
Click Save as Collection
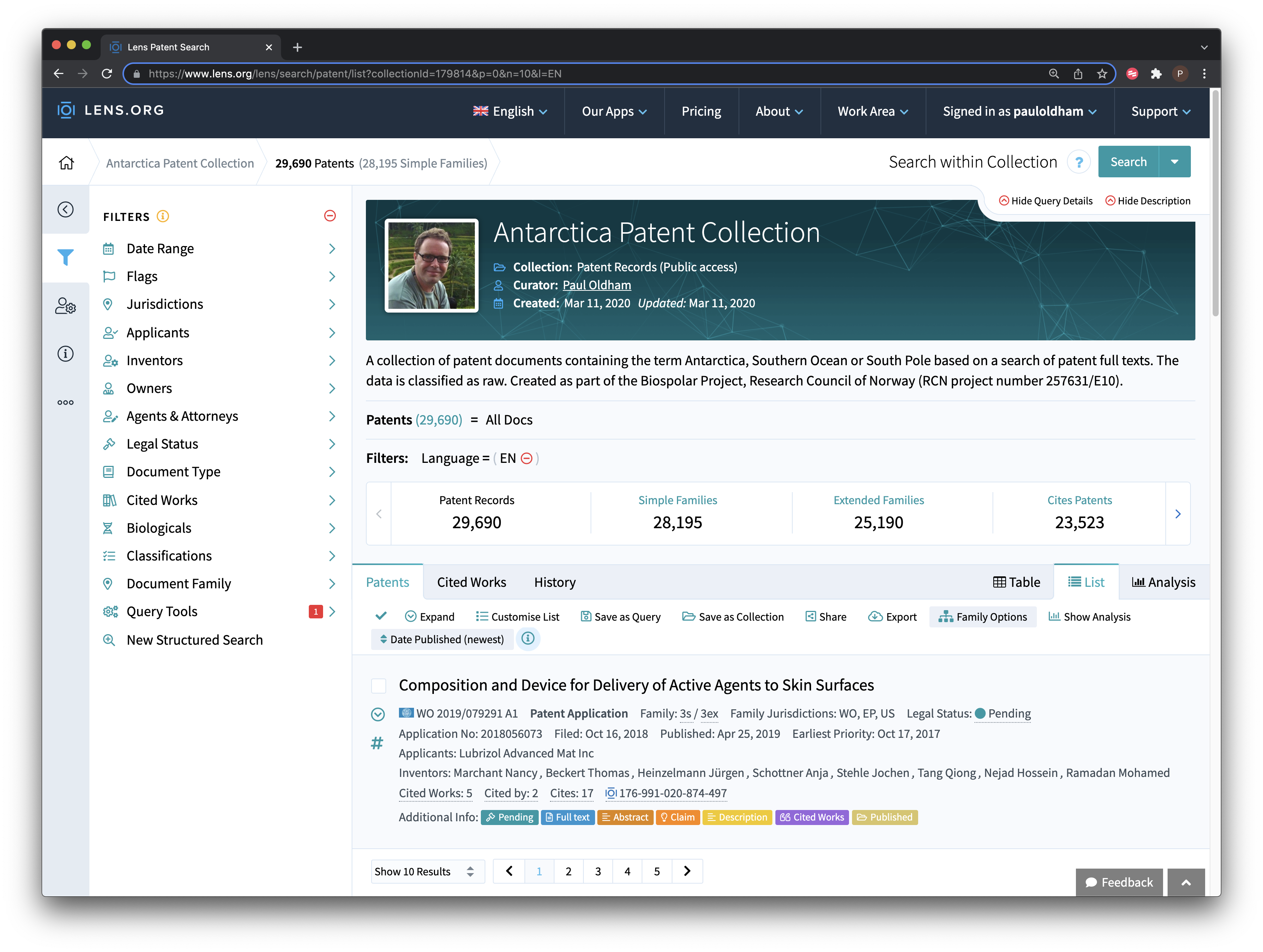pos(733,617)
